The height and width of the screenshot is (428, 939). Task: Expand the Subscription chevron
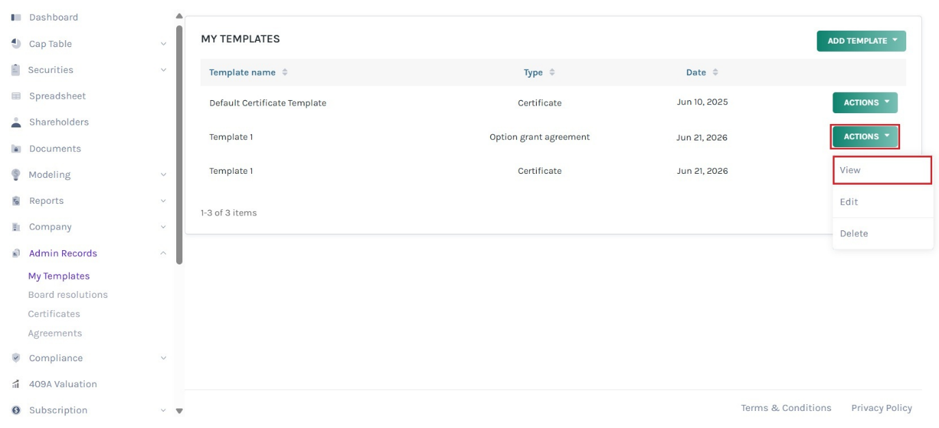(163, 410)
